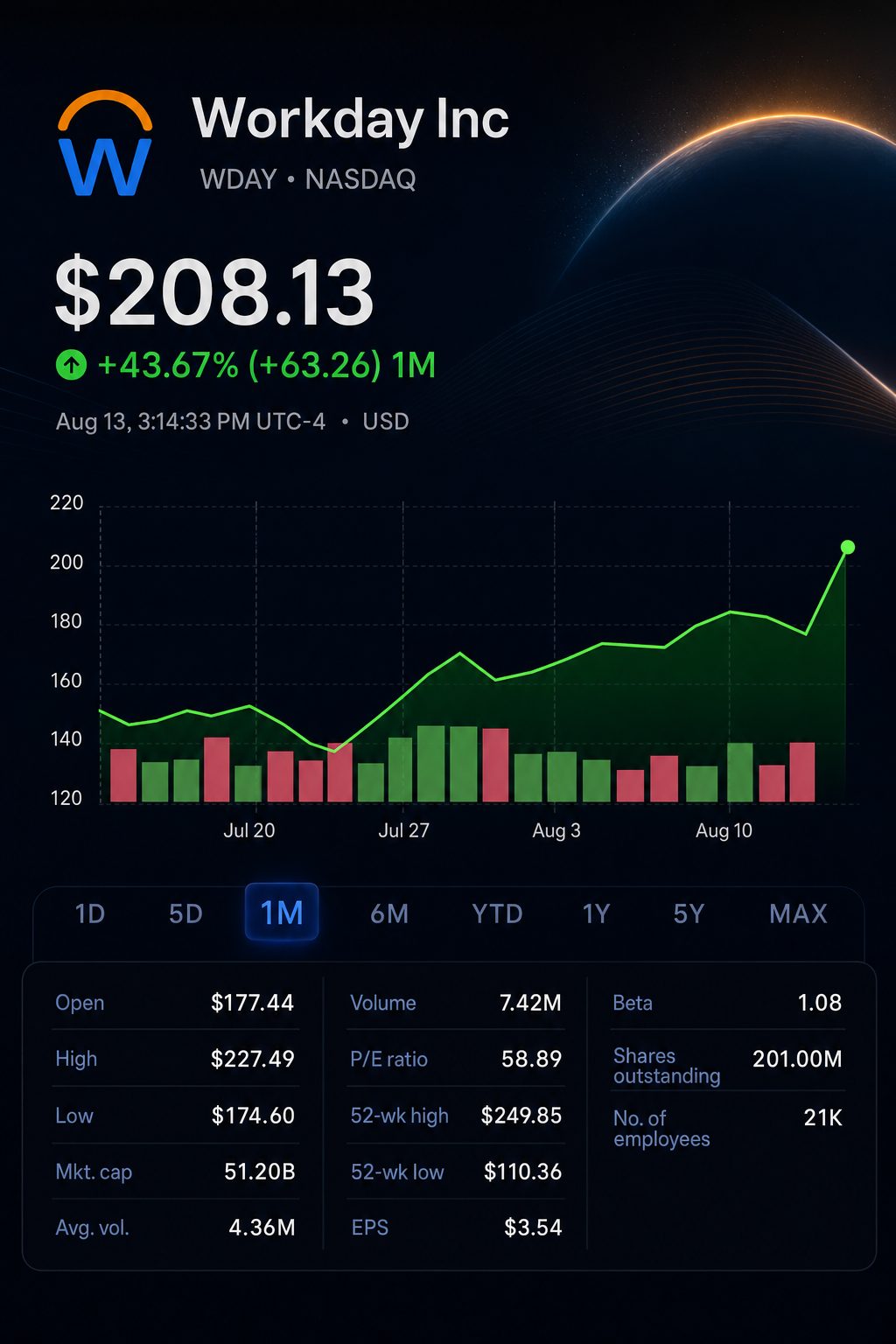Select the 1D time range tab

[90, 913]
